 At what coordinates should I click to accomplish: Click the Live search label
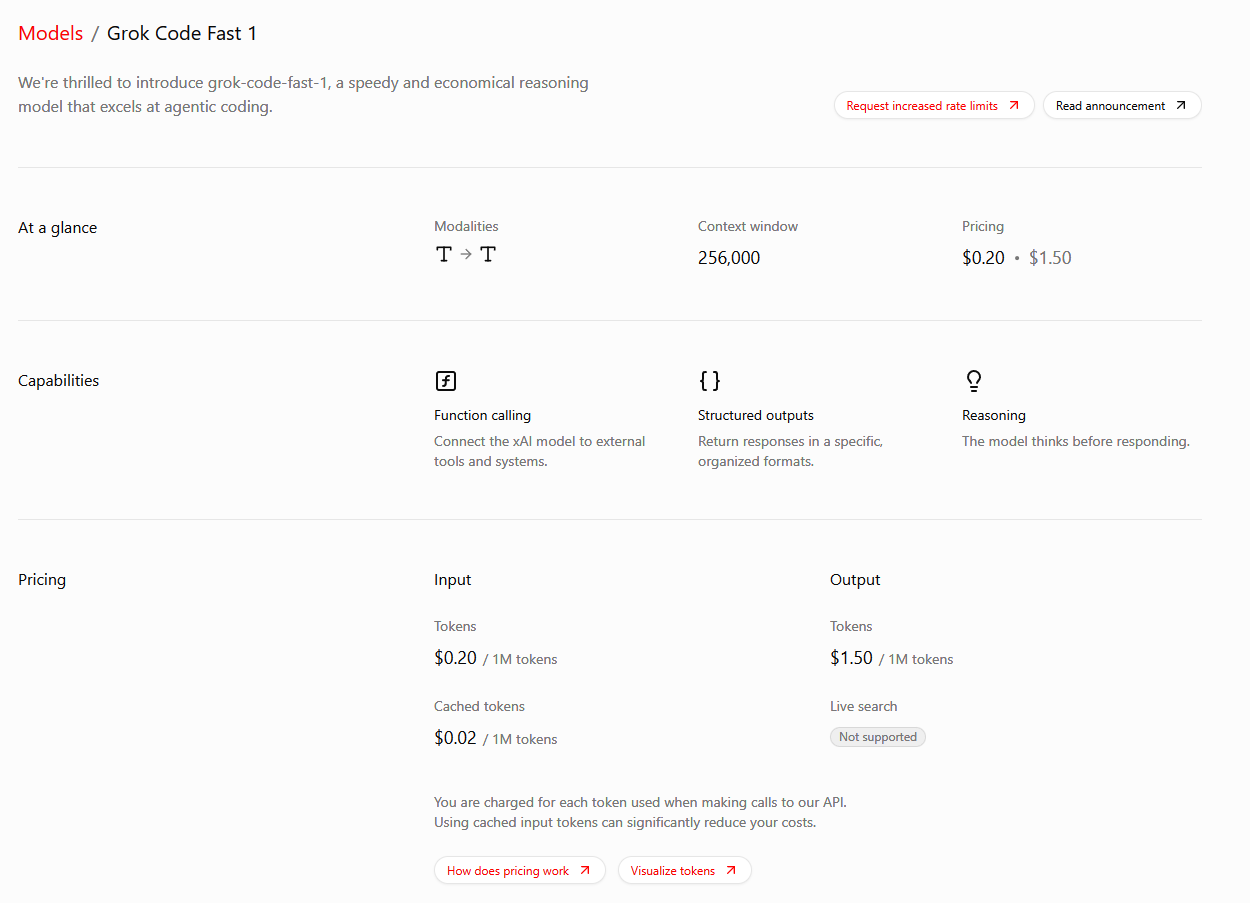(864, 706)
